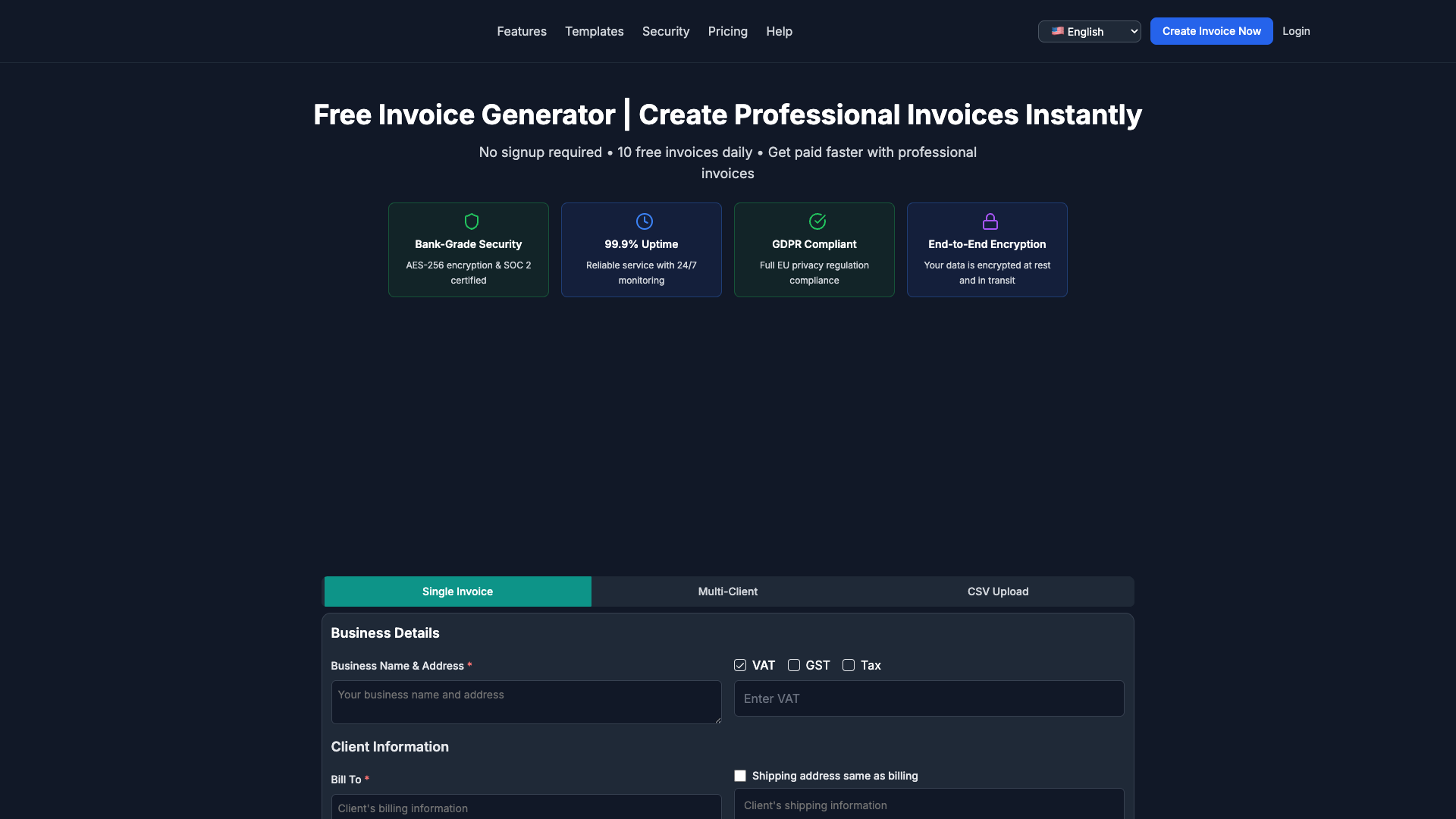Click the GDPR Compliant checkmark icon
The width and height of the screenshot is (1456, 819).
pos(817,221)
